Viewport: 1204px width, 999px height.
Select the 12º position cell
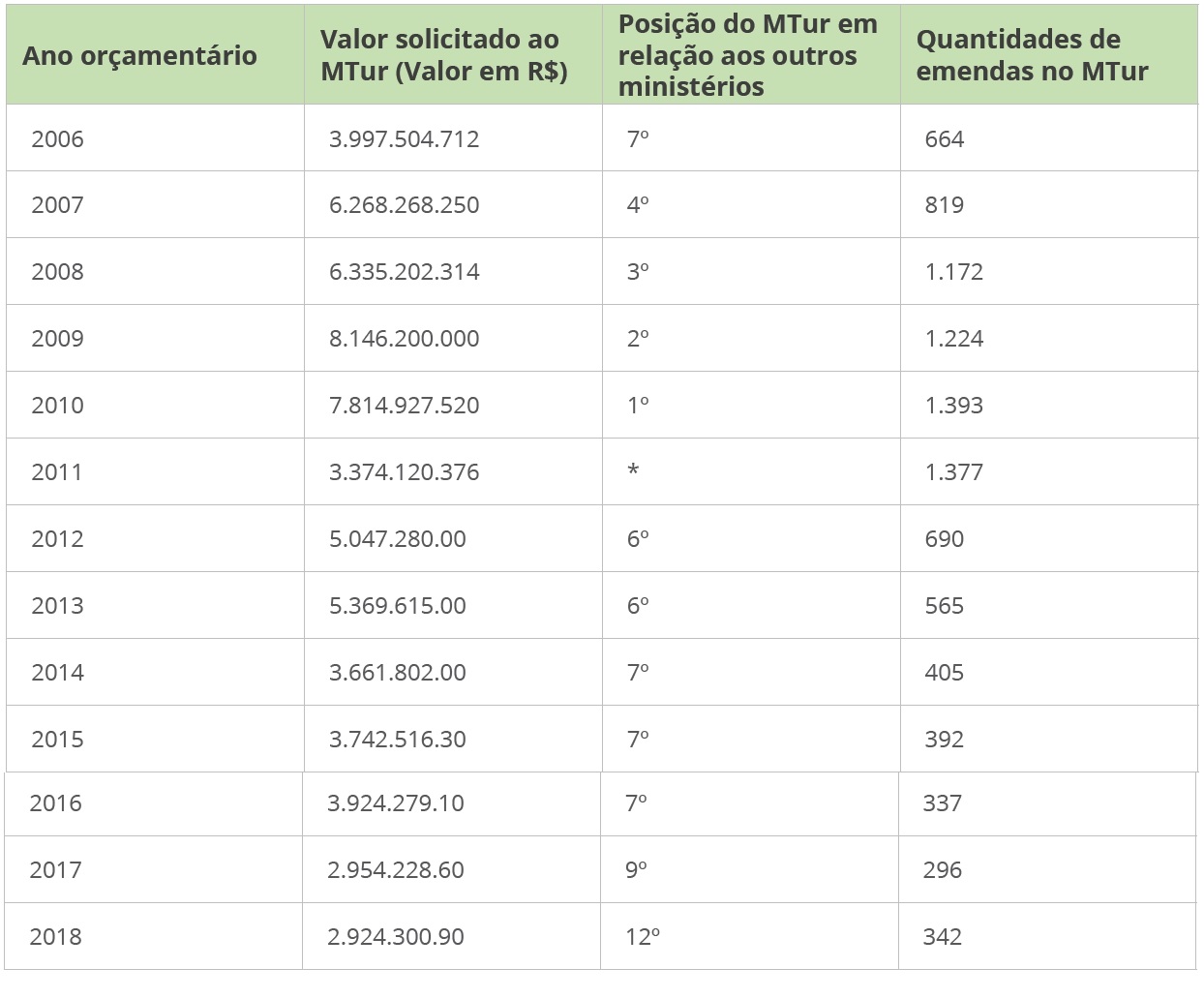642,937
